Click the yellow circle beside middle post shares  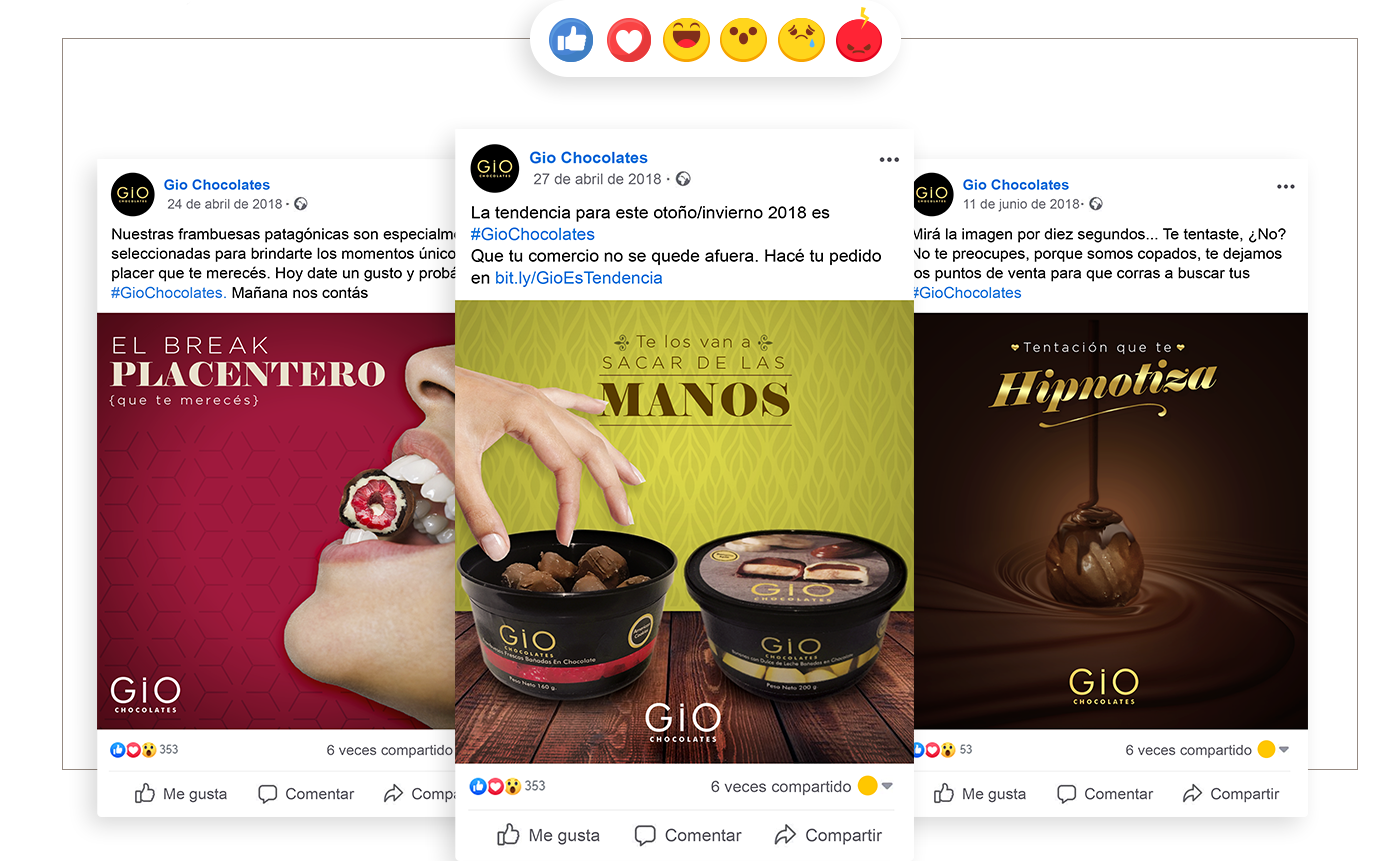(867, 786)
